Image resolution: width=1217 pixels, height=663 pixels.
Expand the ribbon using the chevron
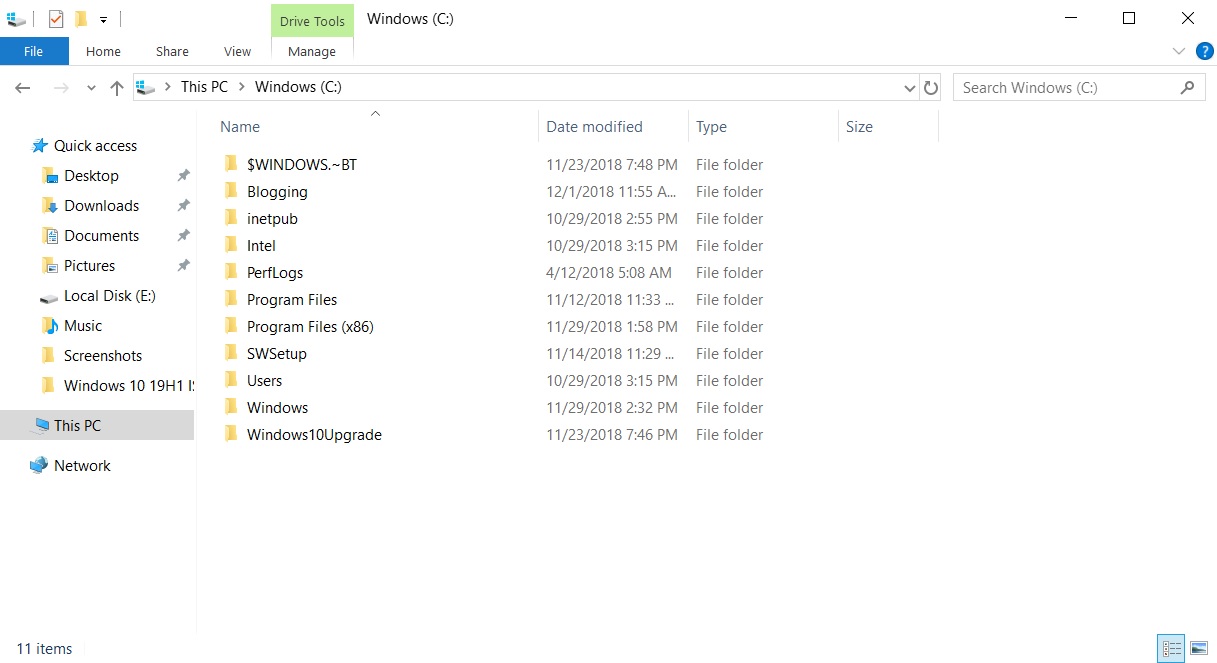point(1178,51)
